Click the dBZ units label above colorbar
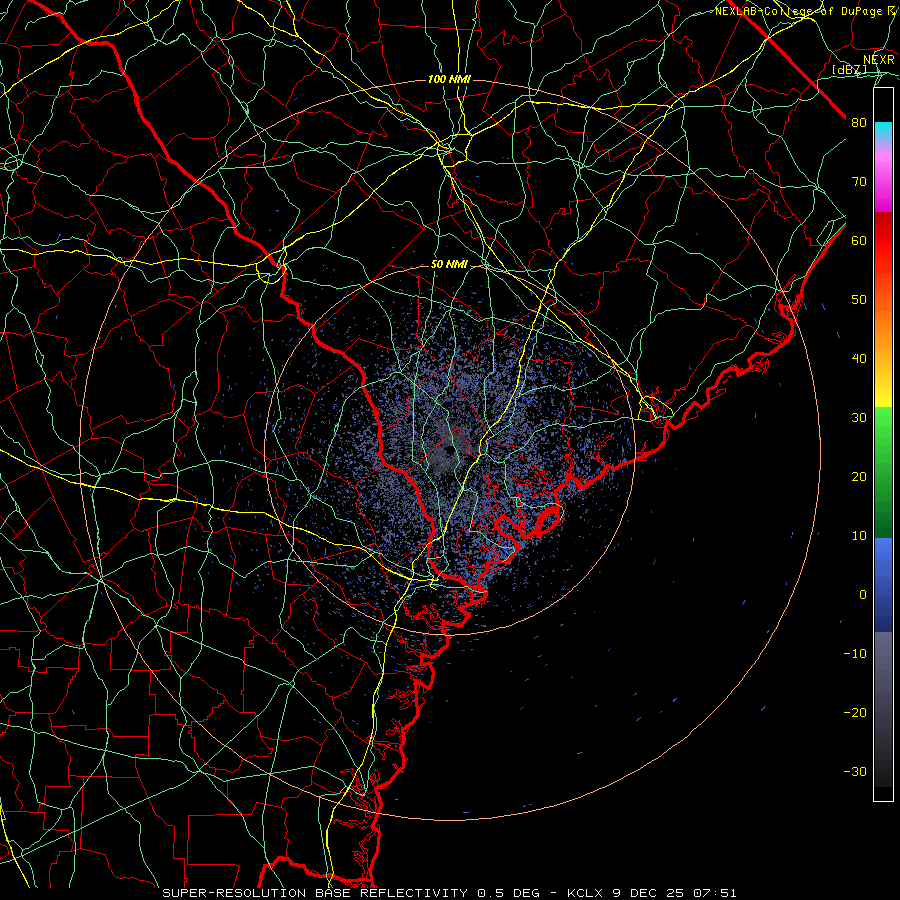 point(849,70)
